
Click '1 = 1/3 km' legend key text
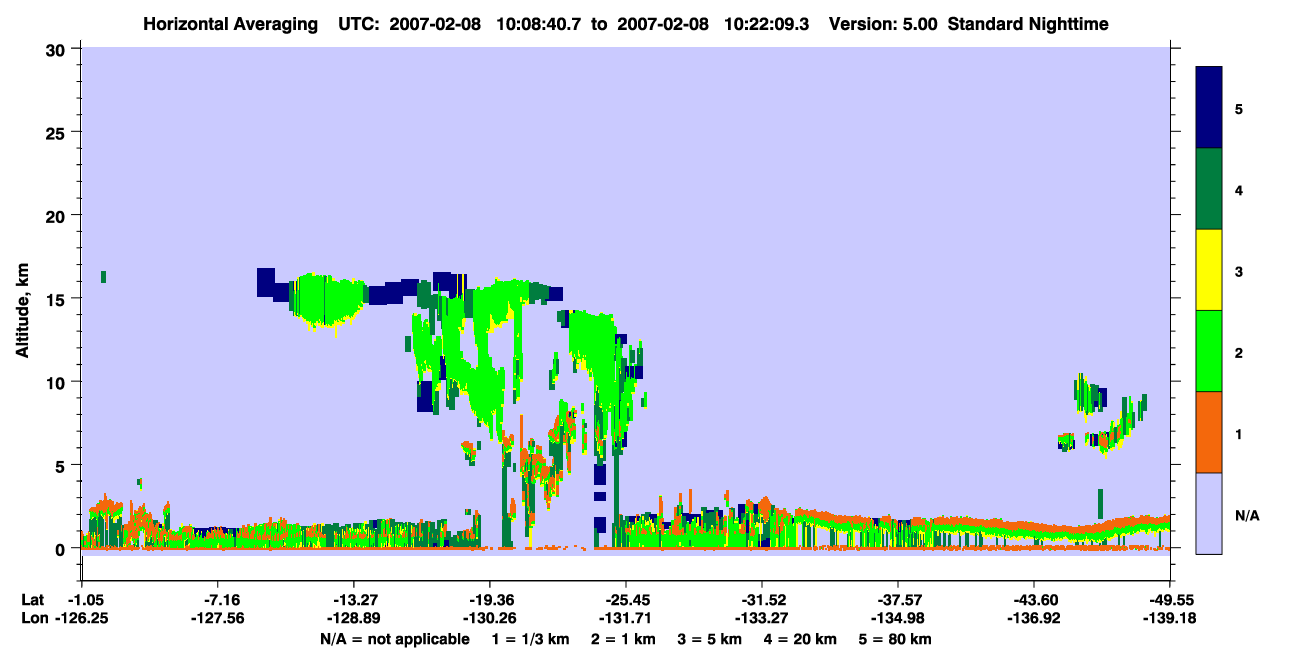click(532, 639)
